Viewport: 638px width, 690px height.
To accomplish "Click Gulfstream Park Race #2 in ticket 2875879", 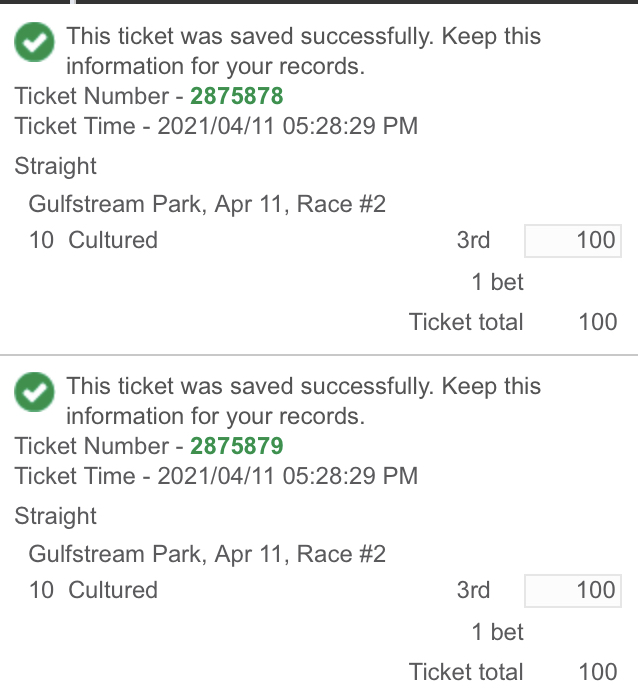I will [x=207, y=555].
